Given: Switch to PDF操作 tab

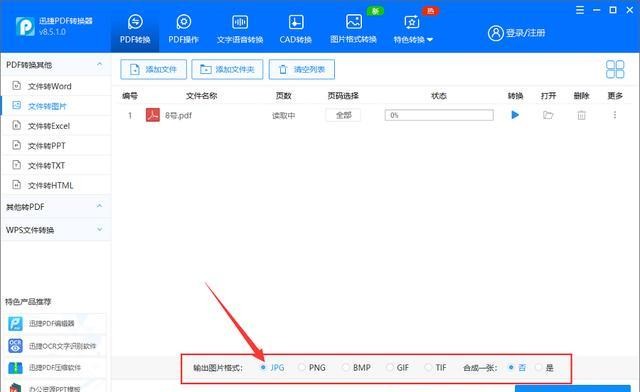Looking at the screenshot, I should 184,29.
